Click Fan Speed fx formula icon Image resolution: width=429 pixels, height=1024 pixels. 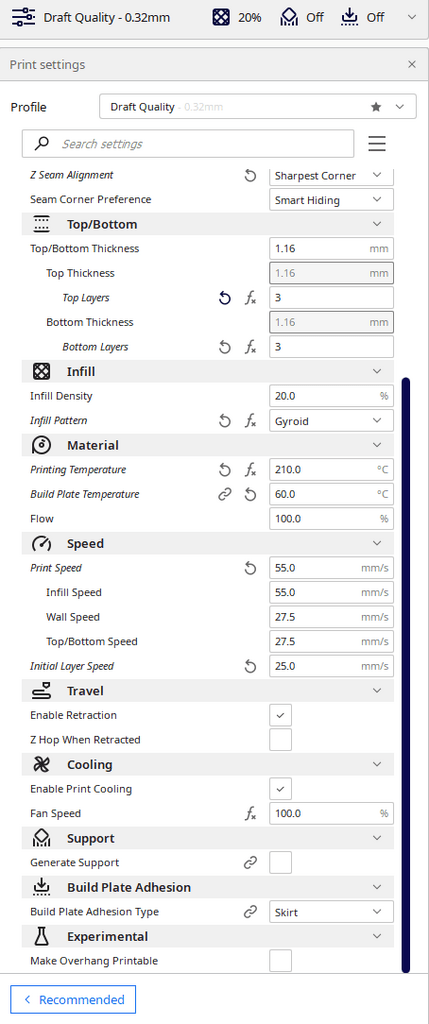pyautogui.click(x=251, y=814)
